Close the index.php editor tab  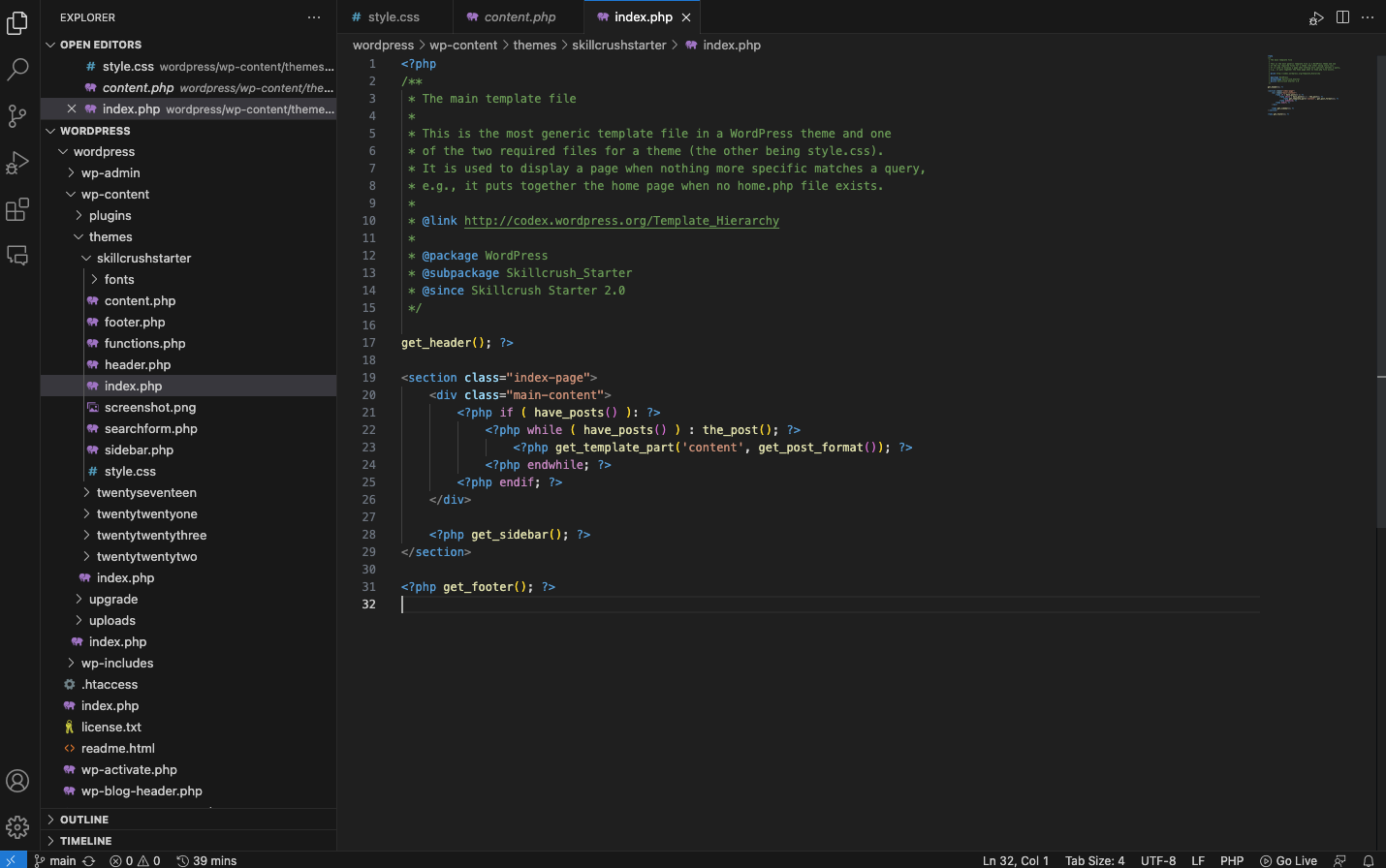(x=686, y=17)
